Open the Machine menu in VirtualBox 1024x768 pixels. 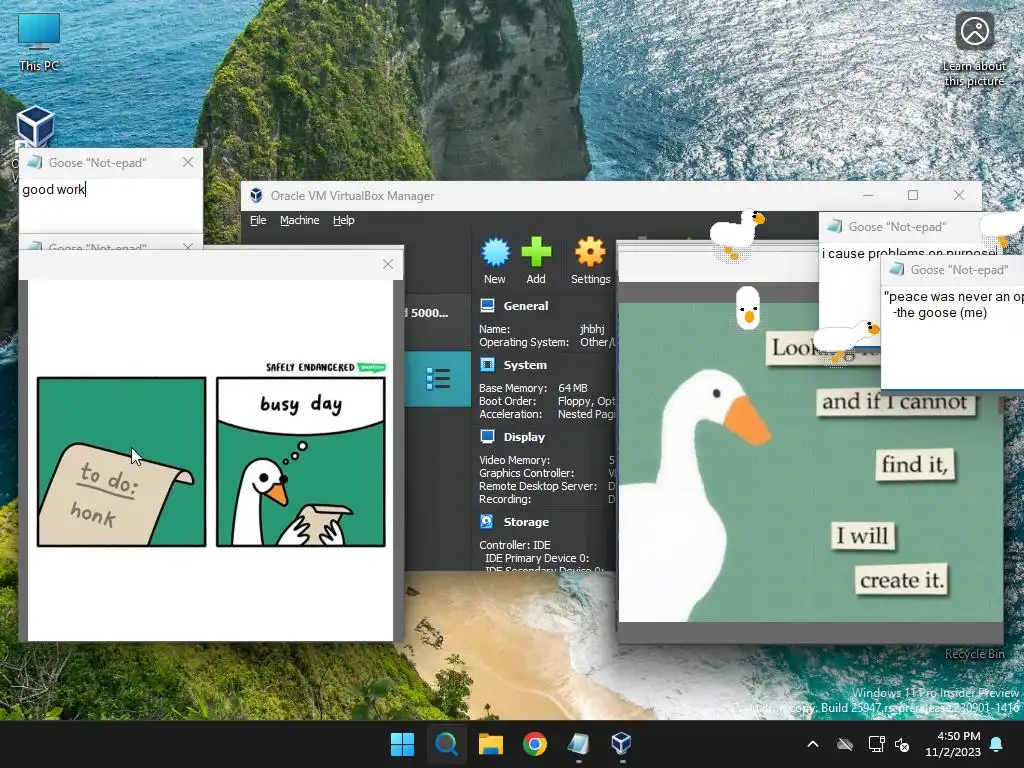300,220
